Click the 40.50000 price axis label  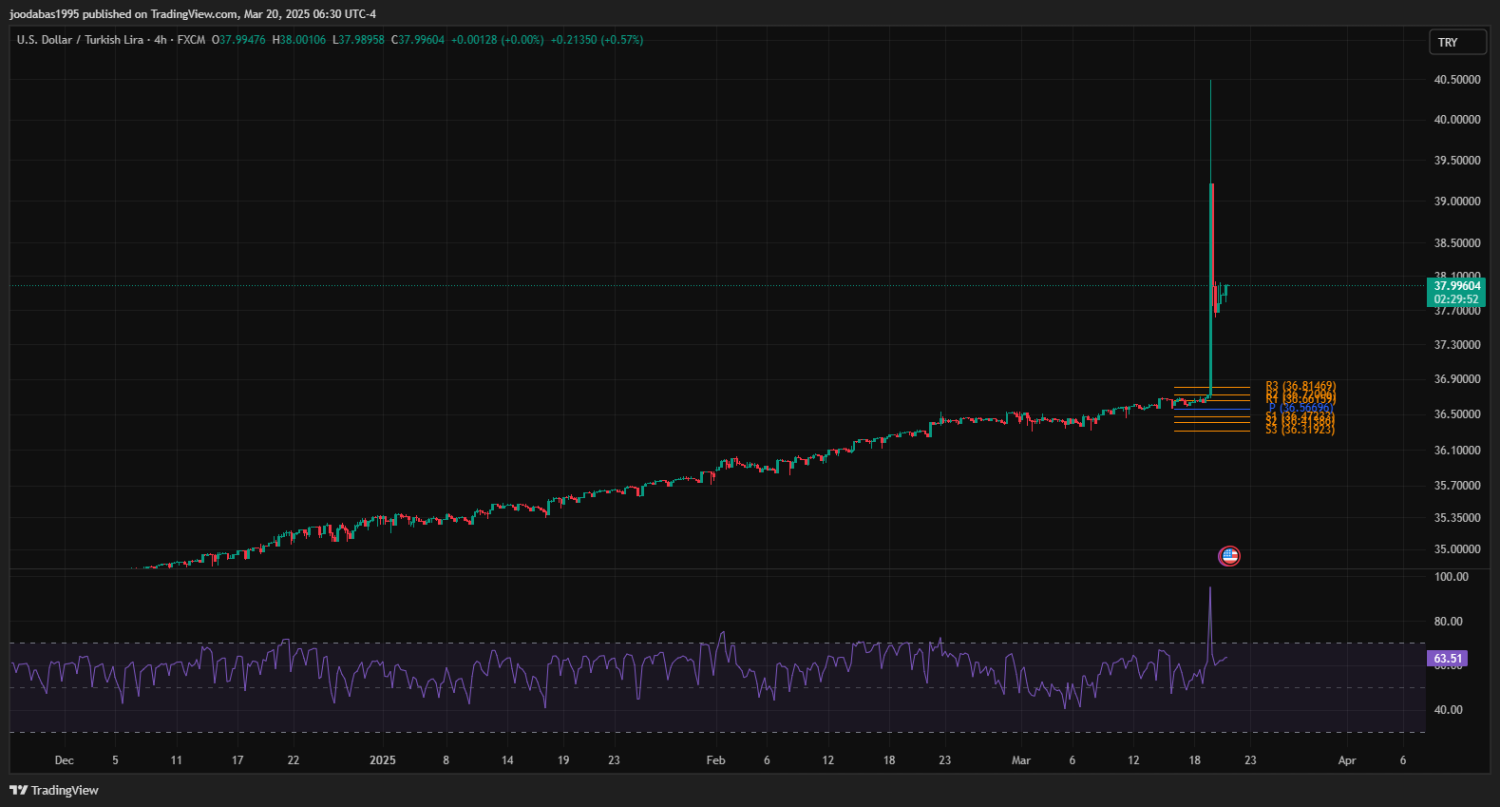click(x=1456, y=80)
